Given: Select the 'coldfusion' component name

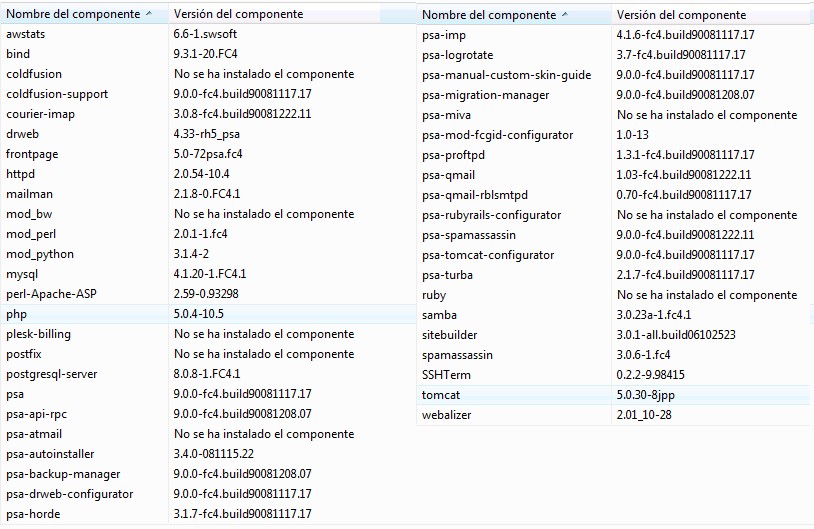Looking at the screenshot, I should (34, 74).
